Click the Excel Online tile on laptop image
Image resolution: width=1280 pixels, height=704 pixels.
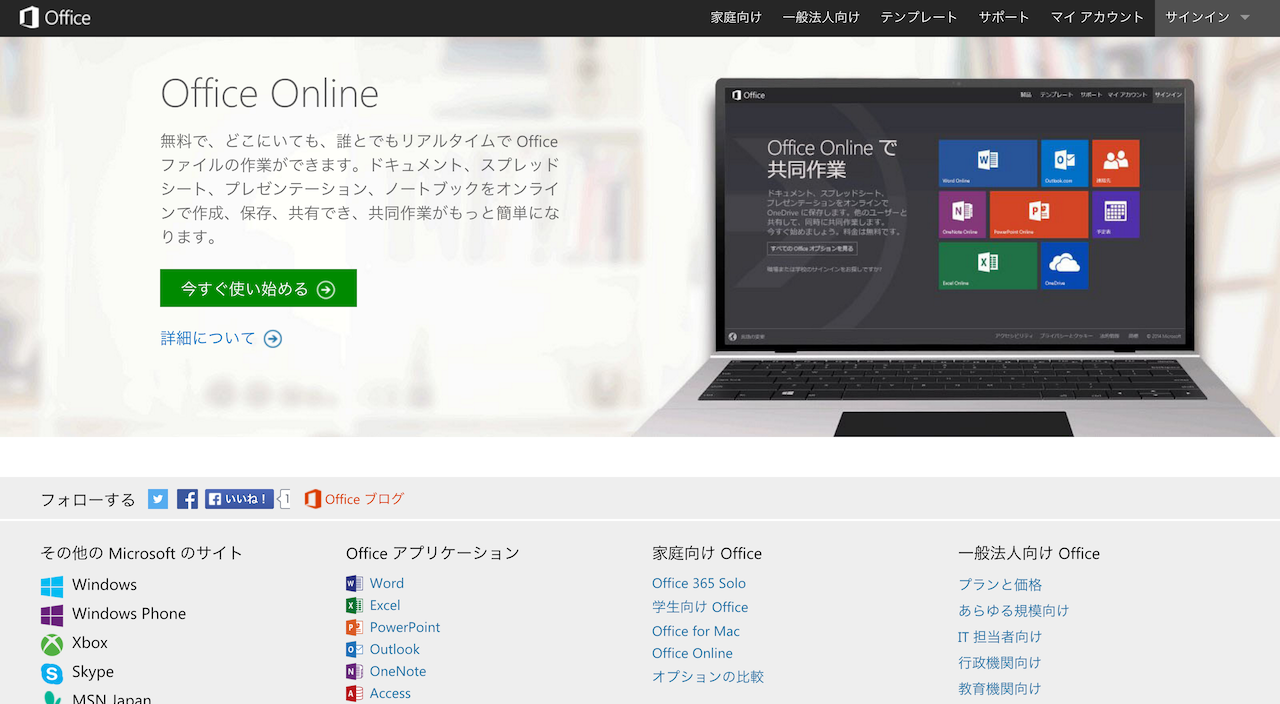(987, 265)
